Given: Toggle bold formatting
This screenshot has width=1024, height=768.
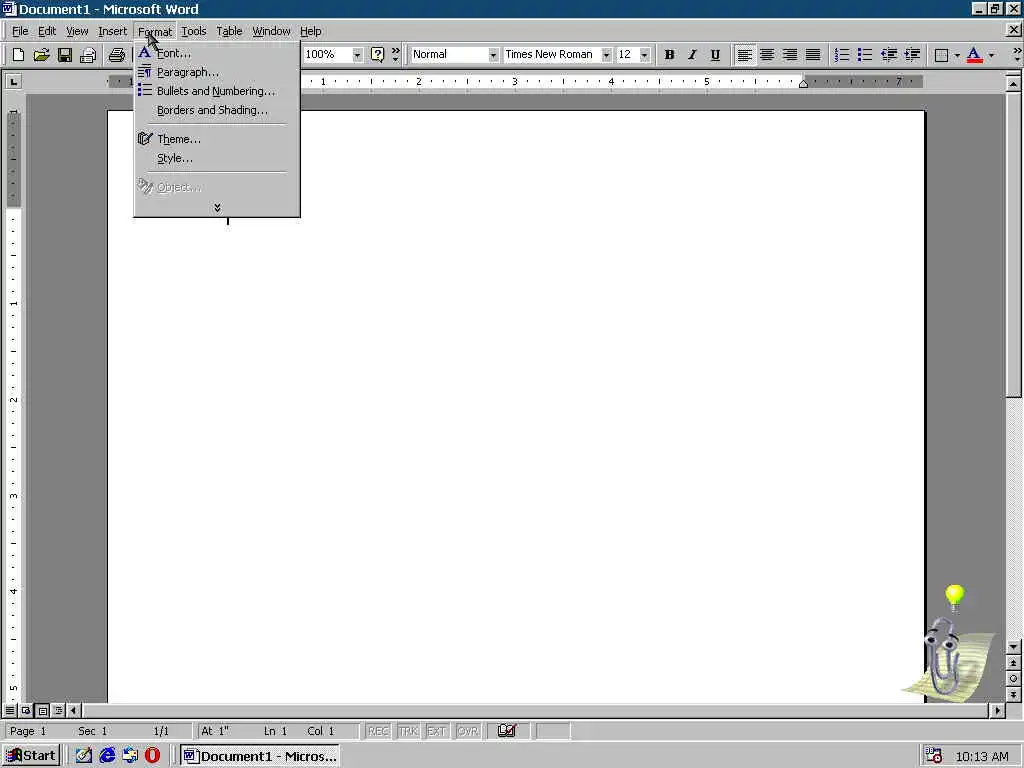Looking at the screenshot, I should [x=669, y=55].
